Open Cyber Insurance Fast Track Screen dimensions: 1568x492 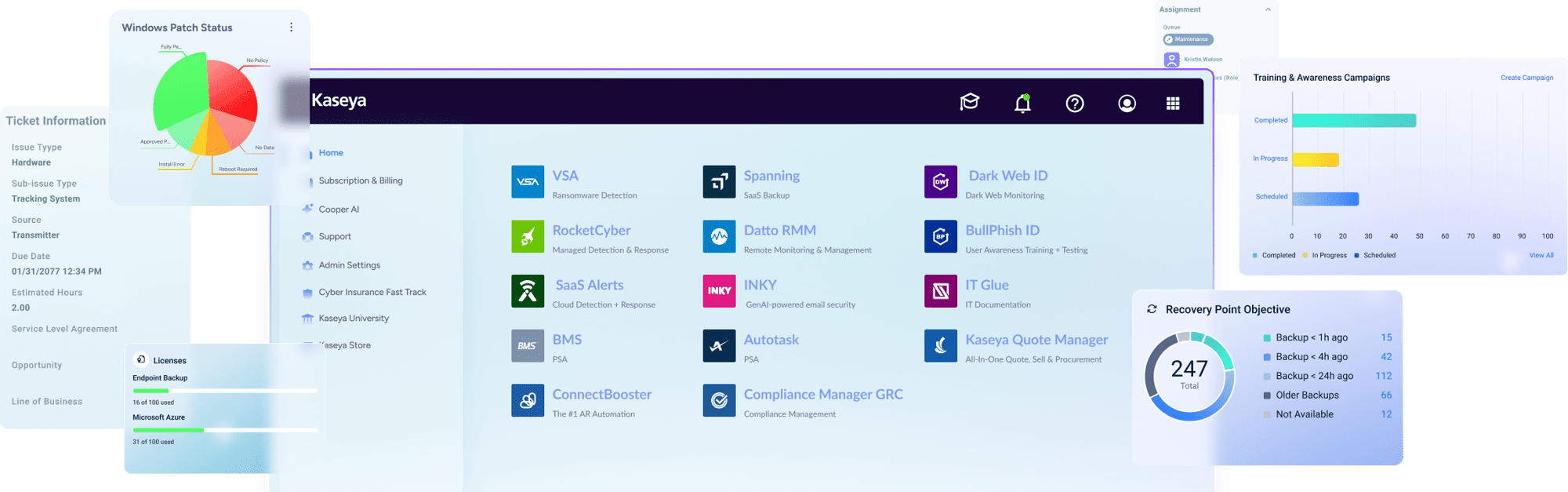[372, 292]
